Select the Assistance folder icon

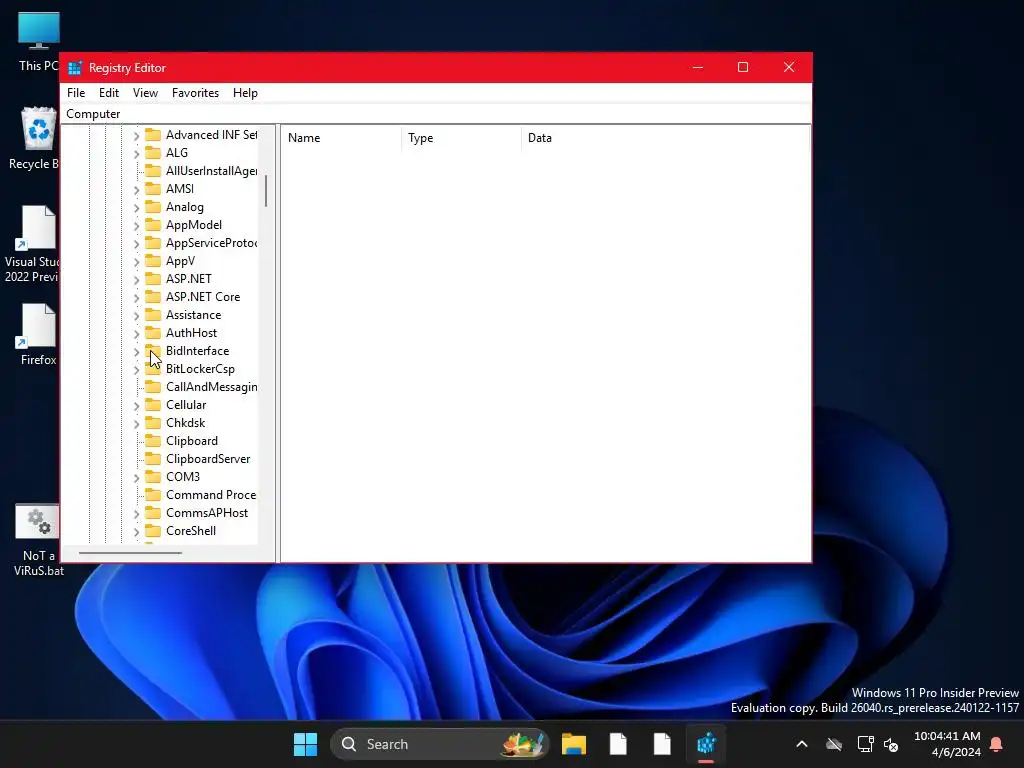[153, 315]
